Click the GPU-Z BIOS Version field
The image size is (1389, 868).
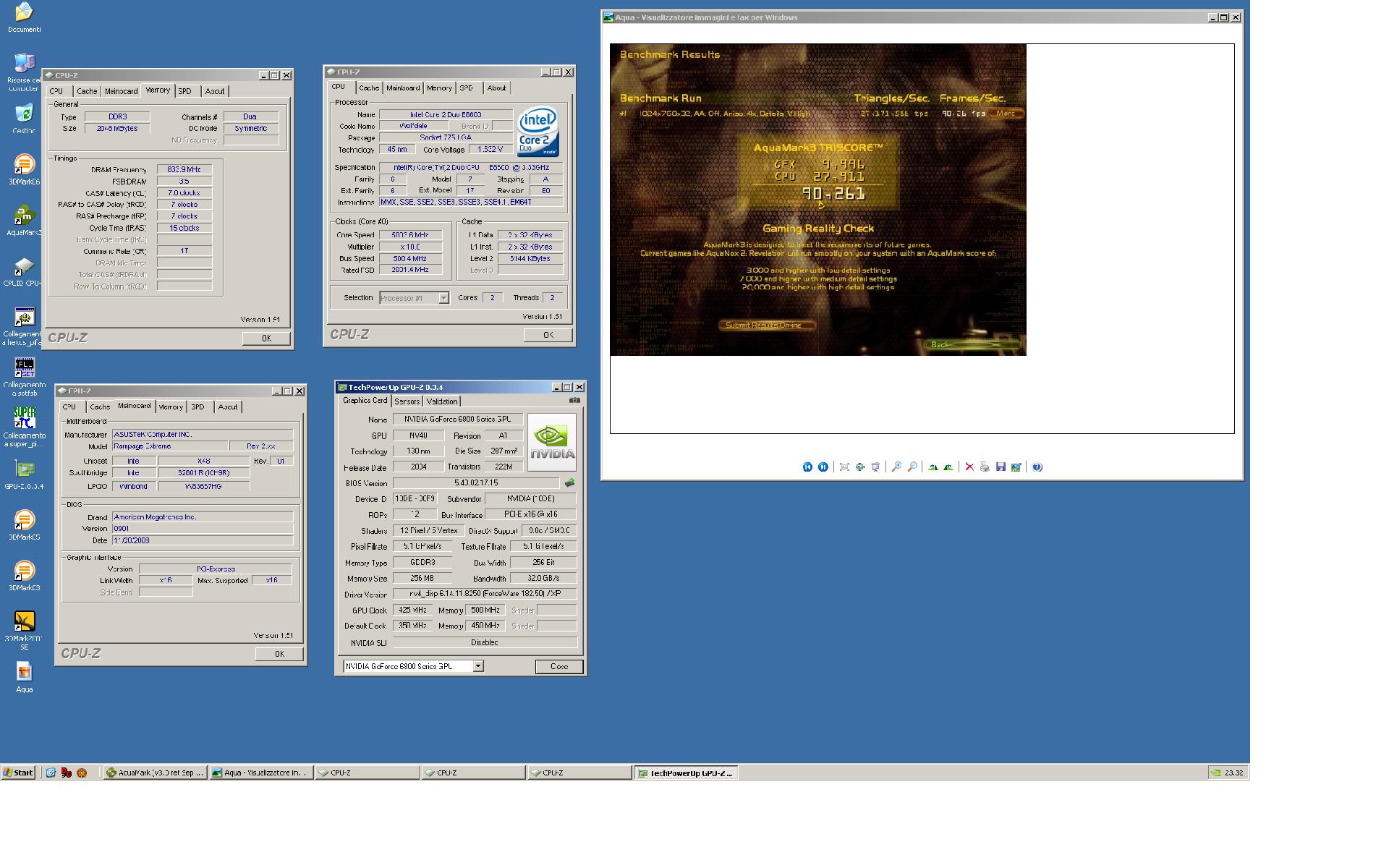475,483
